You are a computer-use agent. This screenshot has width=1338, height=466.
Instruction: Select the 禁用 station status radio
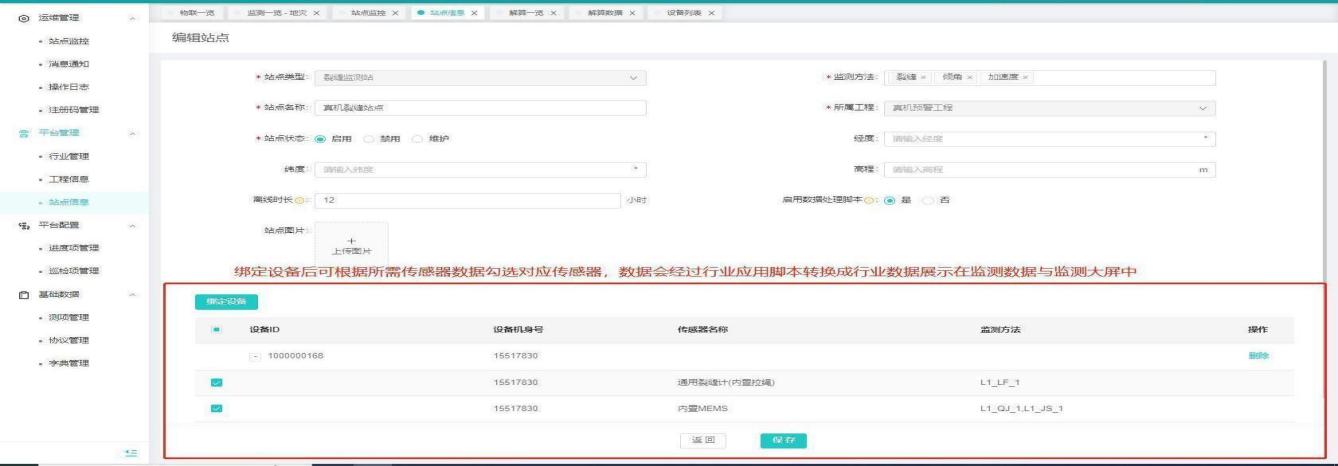tap(369, 138)
